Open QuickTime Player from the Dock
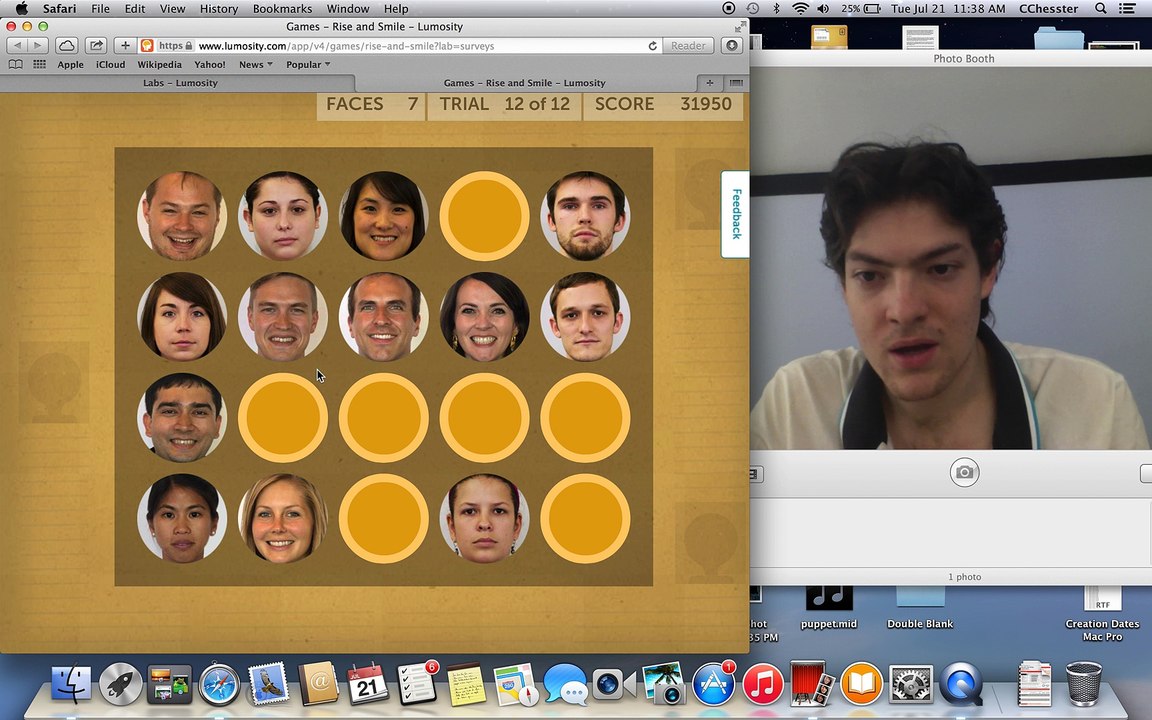This screenshot has height=720, width=1152. pos(960,684)
